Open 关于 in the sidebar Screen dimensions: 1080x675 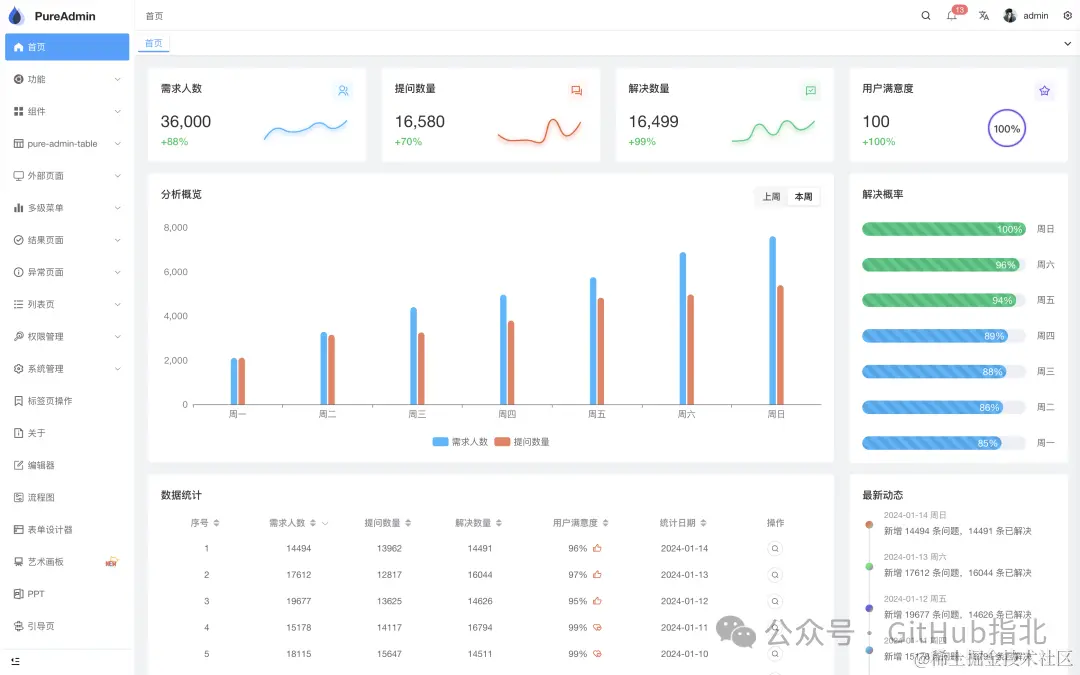point(67,433)
